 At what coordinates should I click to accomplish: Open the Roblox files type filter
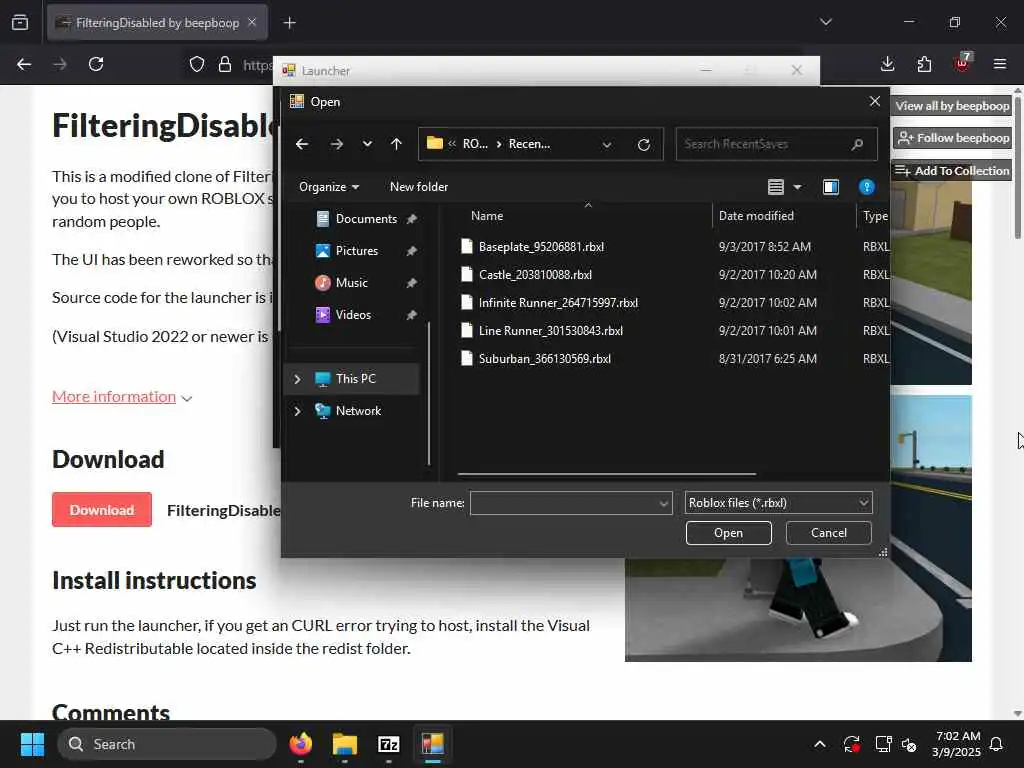coord(778,503)
